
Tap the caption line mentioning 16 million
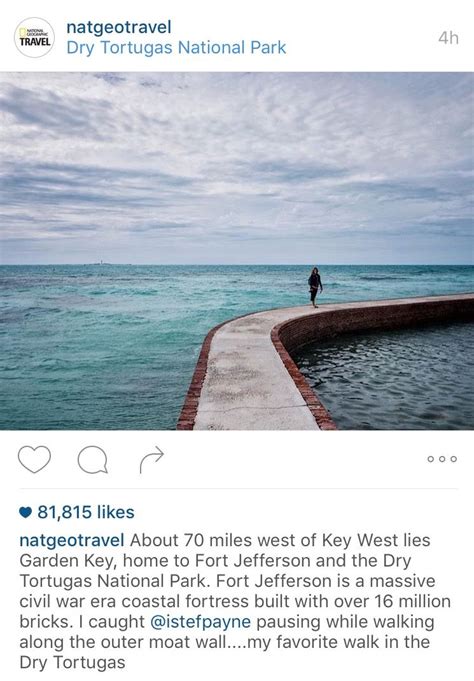point(235,602)
